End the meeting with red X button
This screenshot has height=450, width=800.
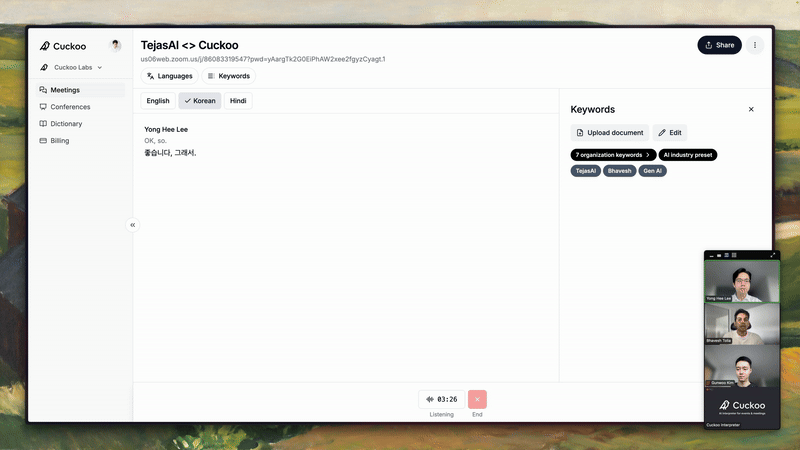477,399
